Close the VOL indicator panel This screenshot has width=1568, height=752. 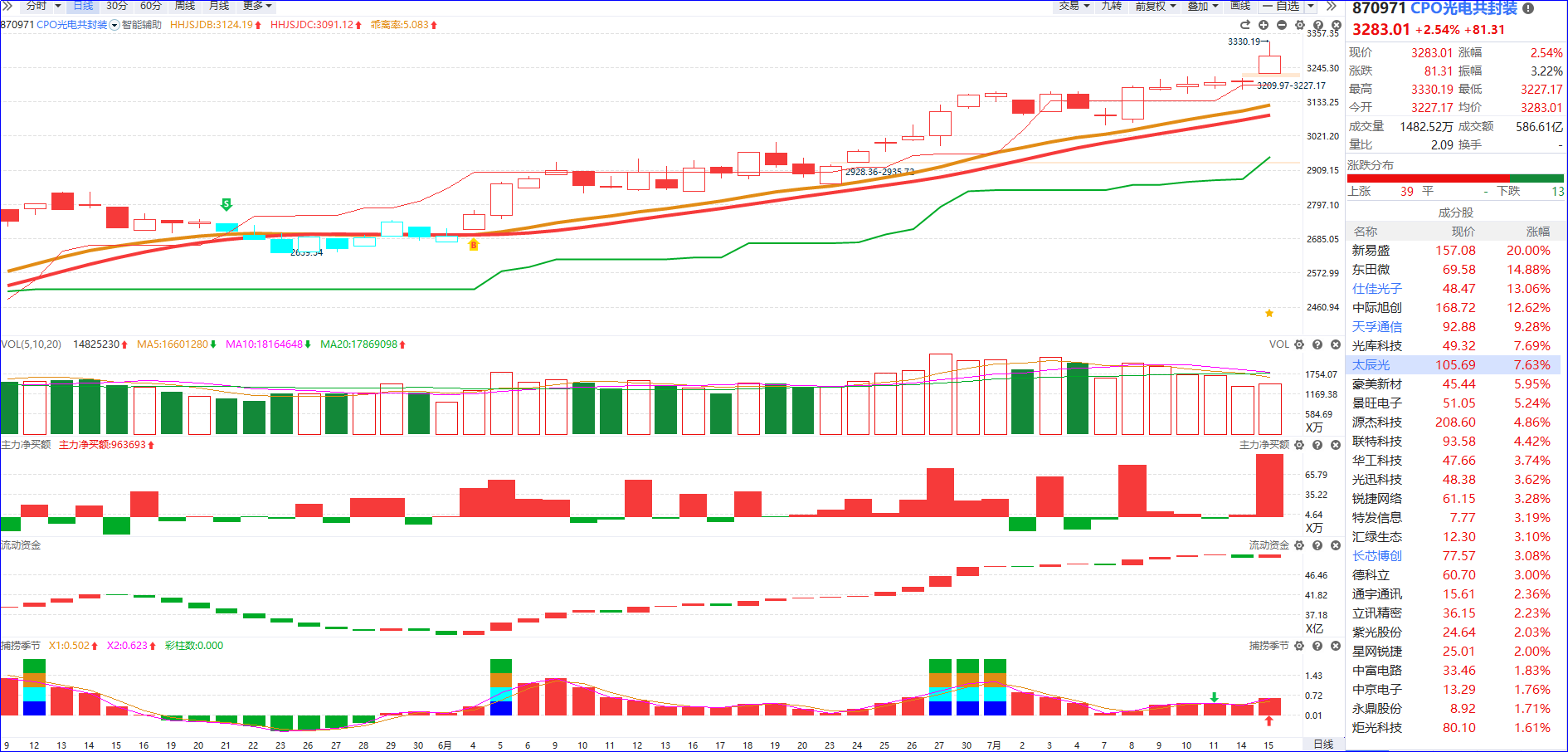point(1336,344)
